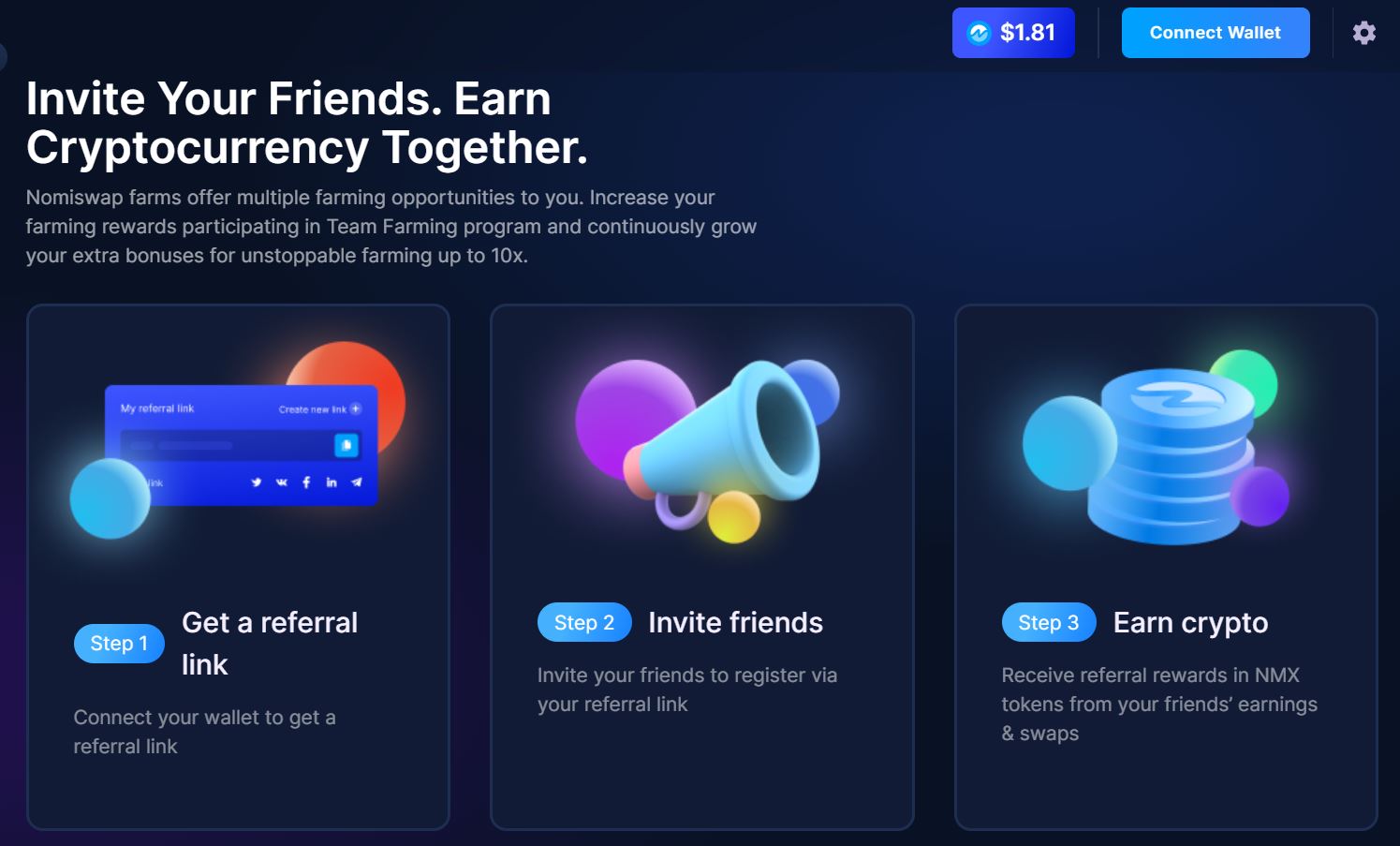
Task: Click the blue coin stack illustration
Action: pos(1171,456)
